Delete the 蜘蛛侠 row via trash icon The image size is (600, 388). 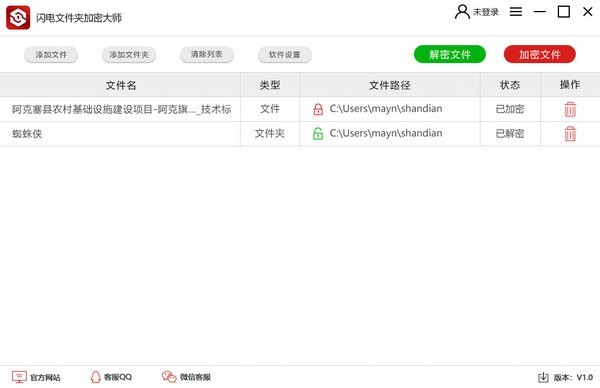pyautogui.click(x=570, y=134)
